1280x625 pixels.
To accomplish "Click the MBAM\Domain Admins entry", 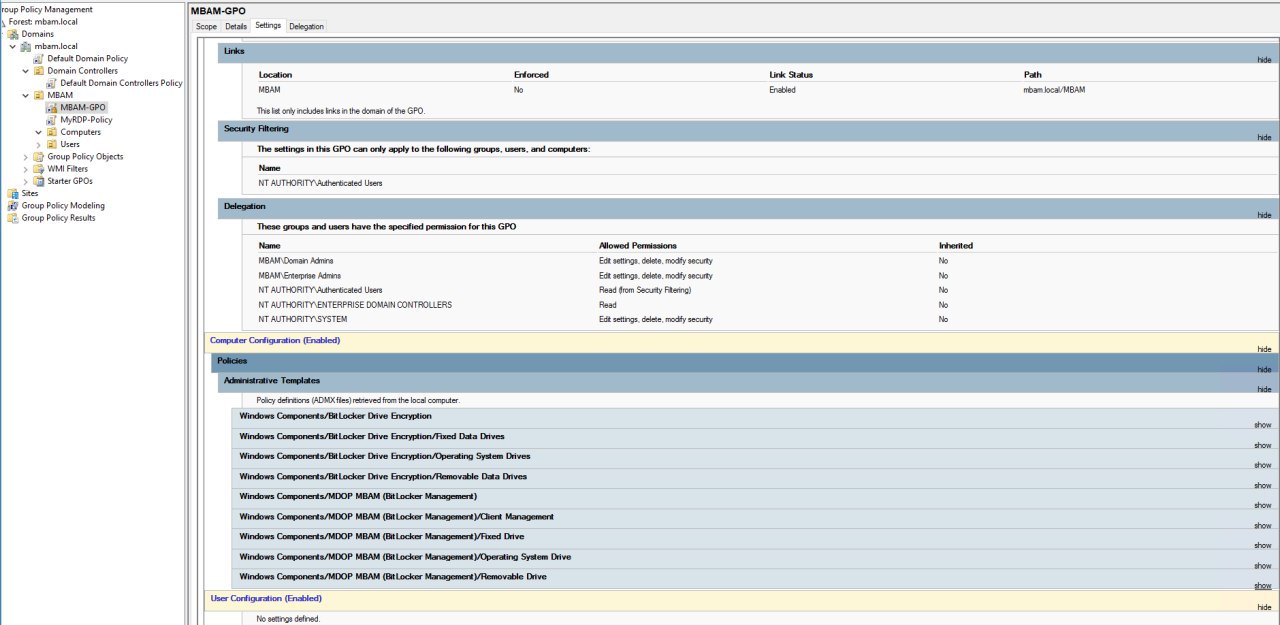I will [296, 260].
